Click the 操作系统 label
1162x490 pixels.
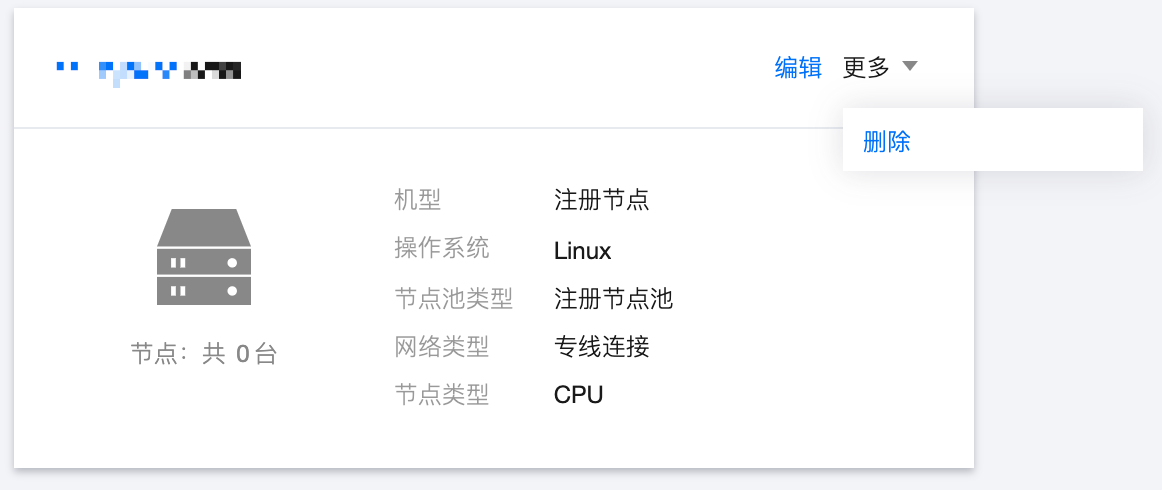tap(442, 248)
